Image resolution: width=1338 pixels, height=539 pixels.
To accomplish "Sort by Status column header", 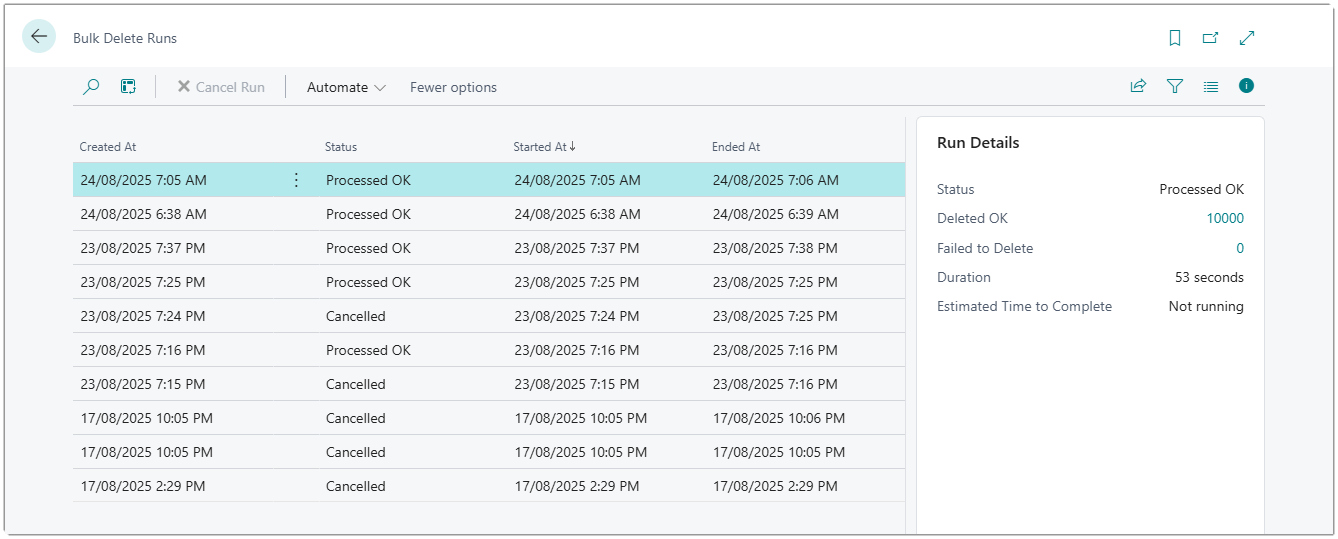I will 341,147.
